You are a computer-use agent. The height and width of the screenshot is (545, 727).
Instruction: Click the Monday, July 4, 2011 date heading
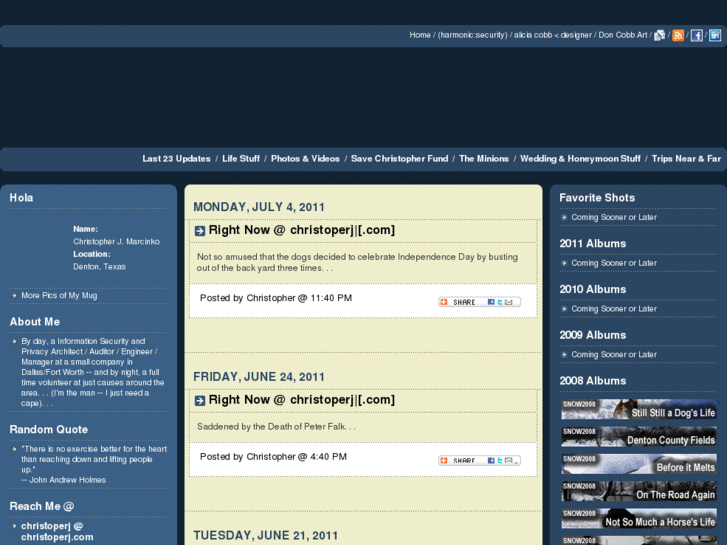[x=259, y=207]
